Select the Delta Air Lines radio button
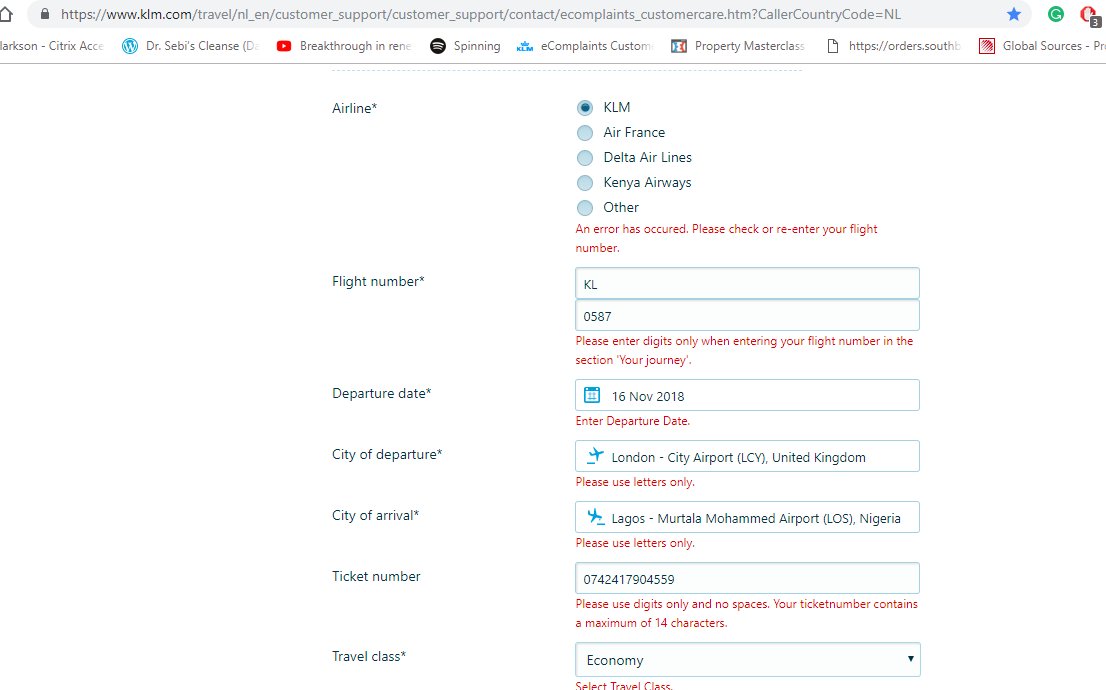Viewport: 1106px width, 690px height. [x=585, y=157]
